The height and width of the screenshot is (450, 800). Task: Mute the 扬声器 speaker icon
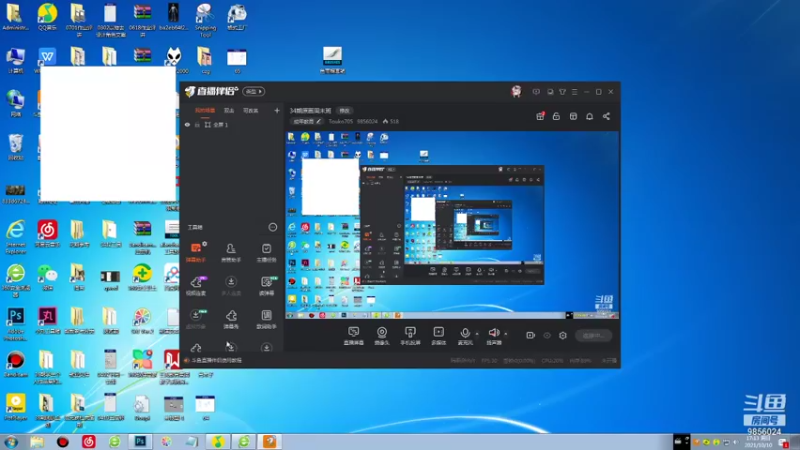(493, 336)
